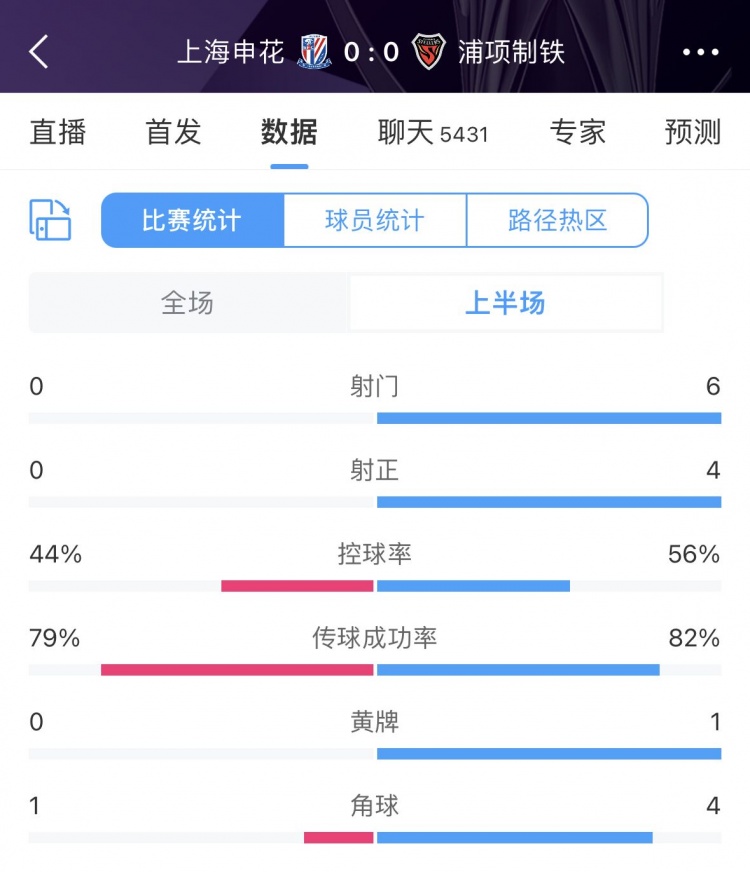Open the 预测 prediction tab
Image resolution: width=750 pixels, height=872 pixels.
coord(692,132)
